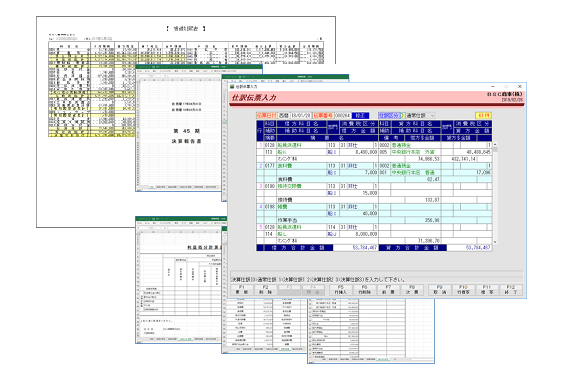The height and width of the screenshot is (380, 570).
Task: Click the F2 delete function button
Action: [265, 290]
